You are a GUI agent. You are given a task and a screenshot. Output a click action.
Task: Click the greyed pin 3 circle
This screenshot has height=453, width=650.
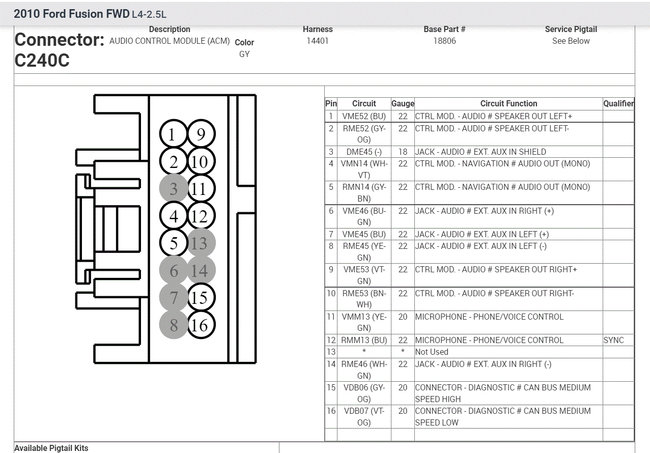click(x=173, y=189)
